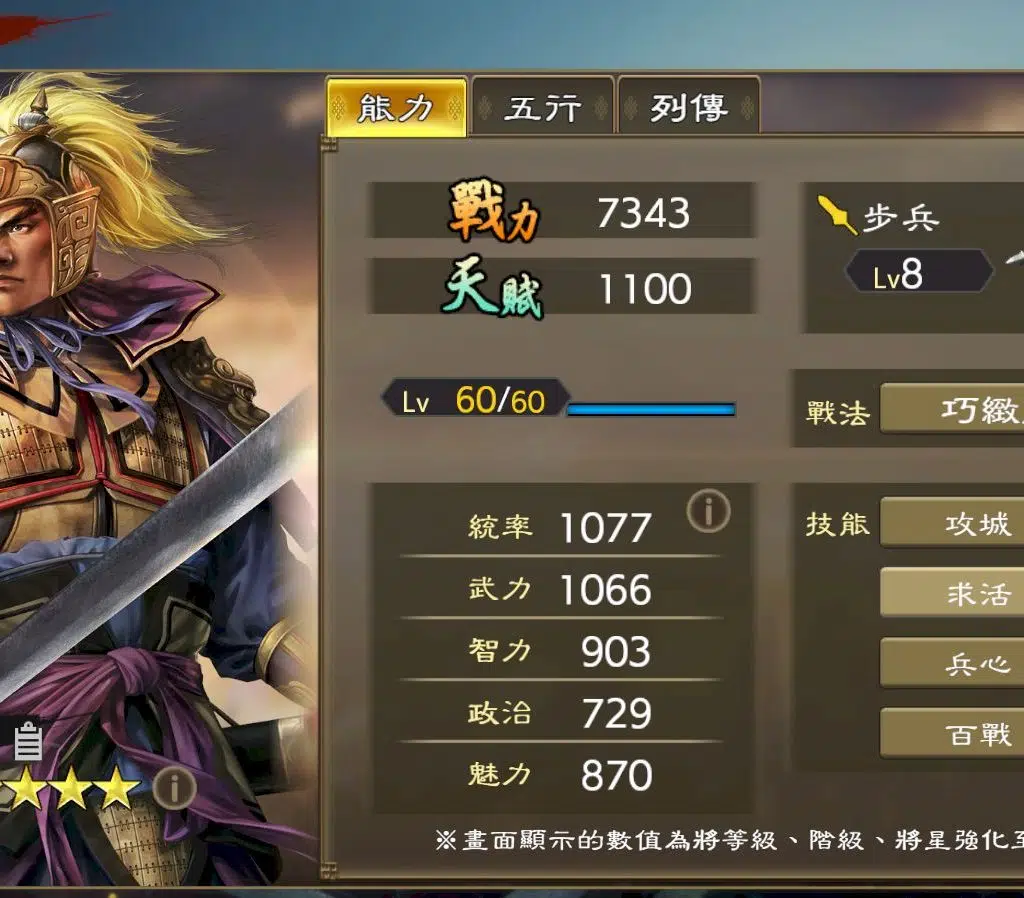Select the 天賦 talent emblem
The image size is (1024, 898).
click(x=493, y=287)
